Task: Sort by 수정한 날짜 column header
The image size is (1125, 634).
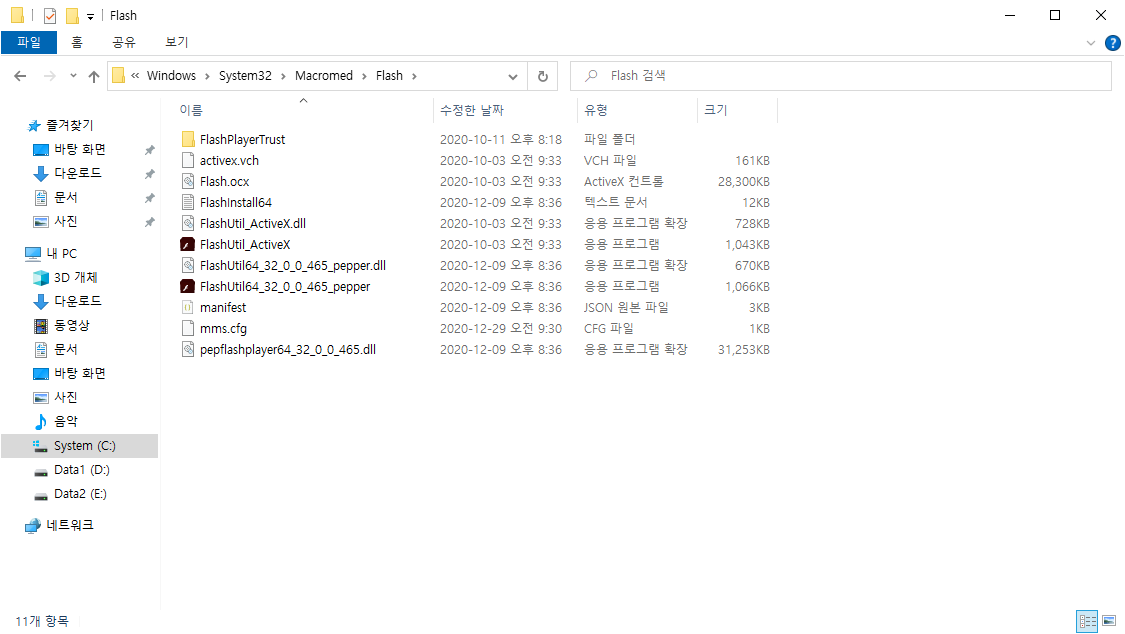Action: [x=472, y=110]
